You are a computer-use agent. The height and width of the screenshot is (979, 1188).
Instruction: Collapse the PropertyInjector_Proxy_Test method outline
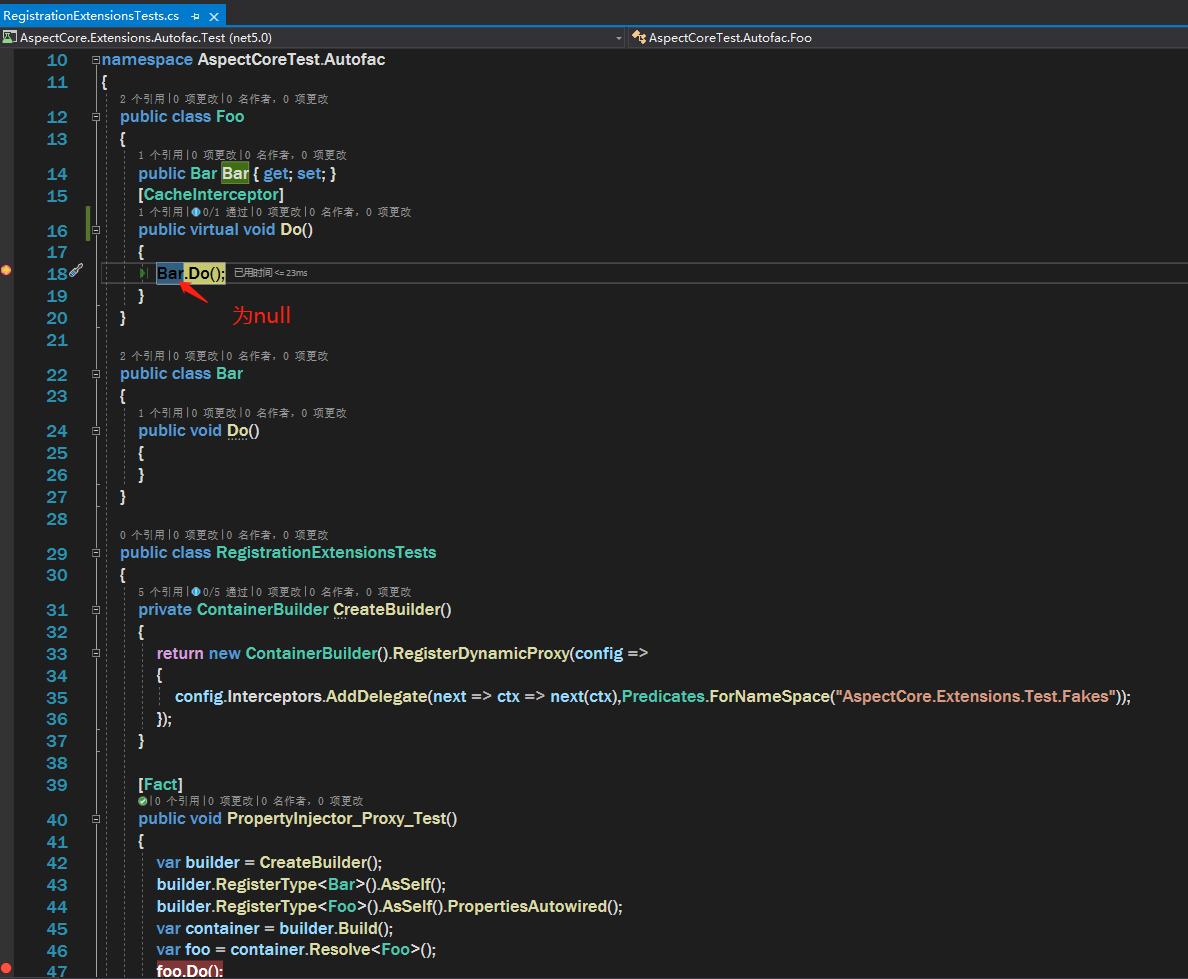(x=96, y=818)
